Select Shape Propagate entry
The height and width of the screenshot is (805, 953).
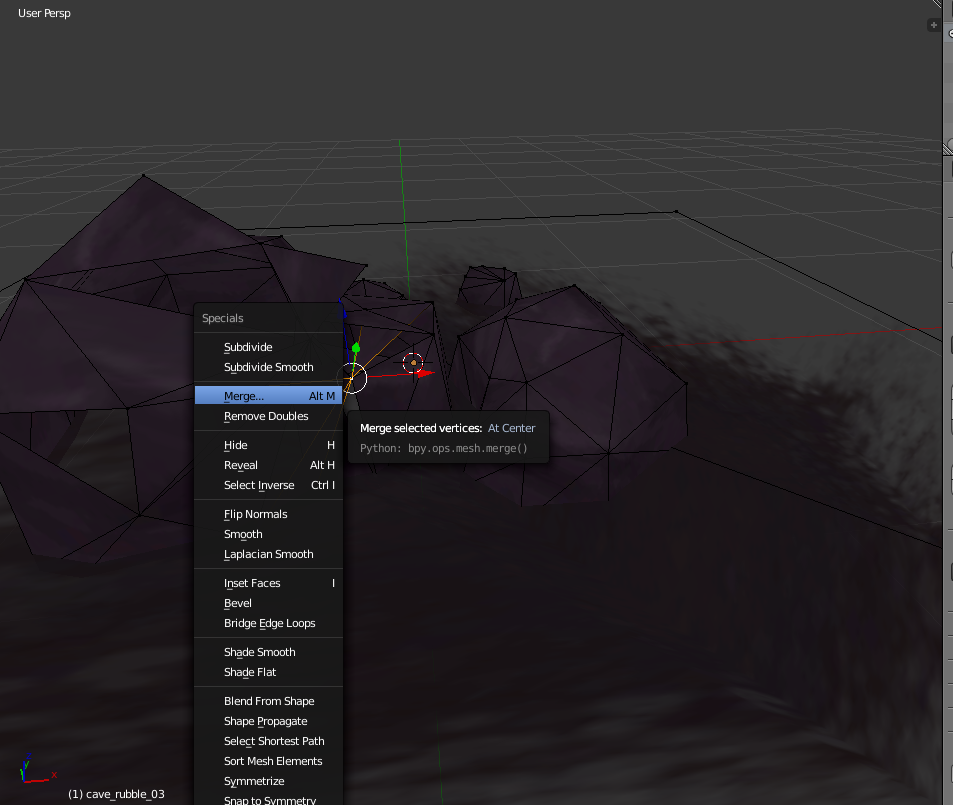[x=268, y=721]
